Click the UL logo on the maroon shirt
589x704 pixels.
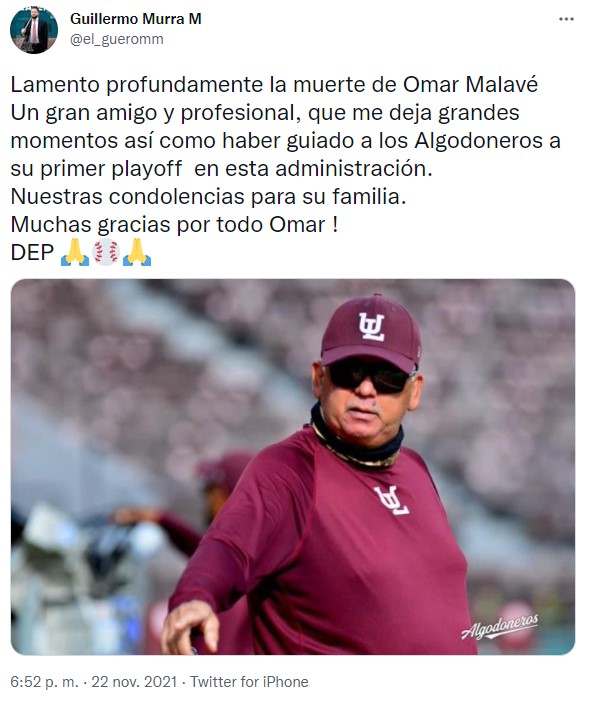pos(391,500)
